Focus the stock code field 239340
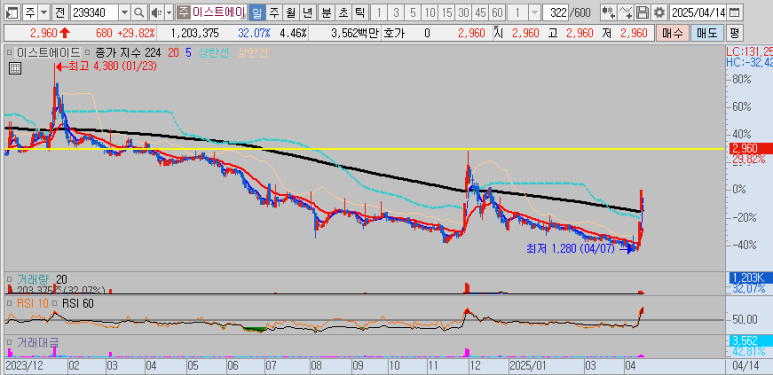The image size is (773, 375). point(94,12)
